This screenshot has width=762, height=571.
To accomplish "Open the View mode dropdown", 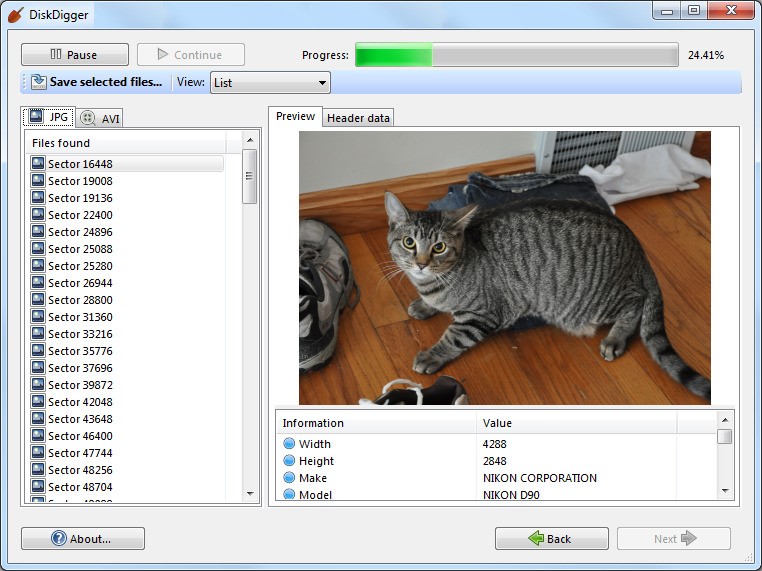I will [270, 83].
